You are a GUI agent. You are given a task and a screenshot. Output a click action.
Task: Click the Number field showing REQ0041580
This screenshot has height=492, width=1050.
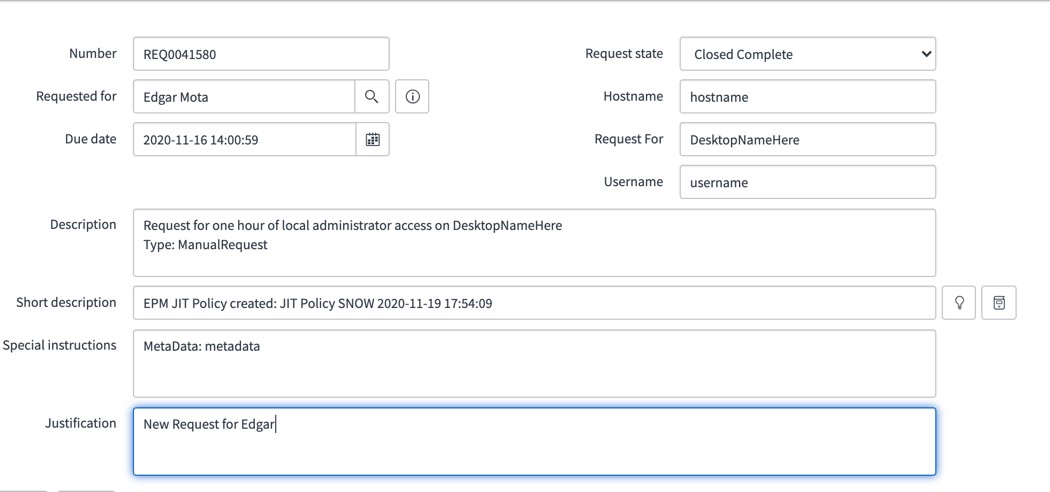[260, 54]
